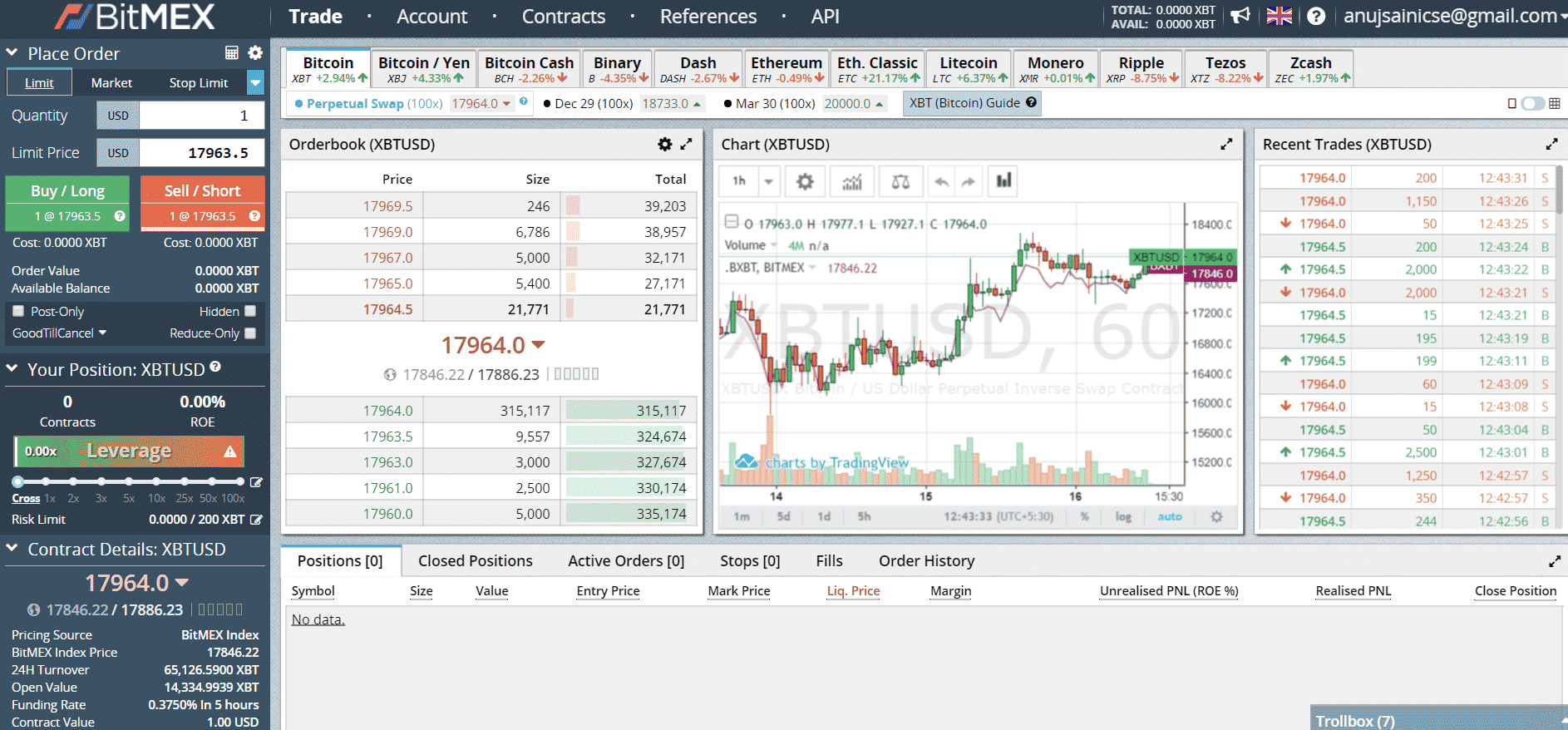
Task: Set leverage slider to 10x
Action: 156,481
